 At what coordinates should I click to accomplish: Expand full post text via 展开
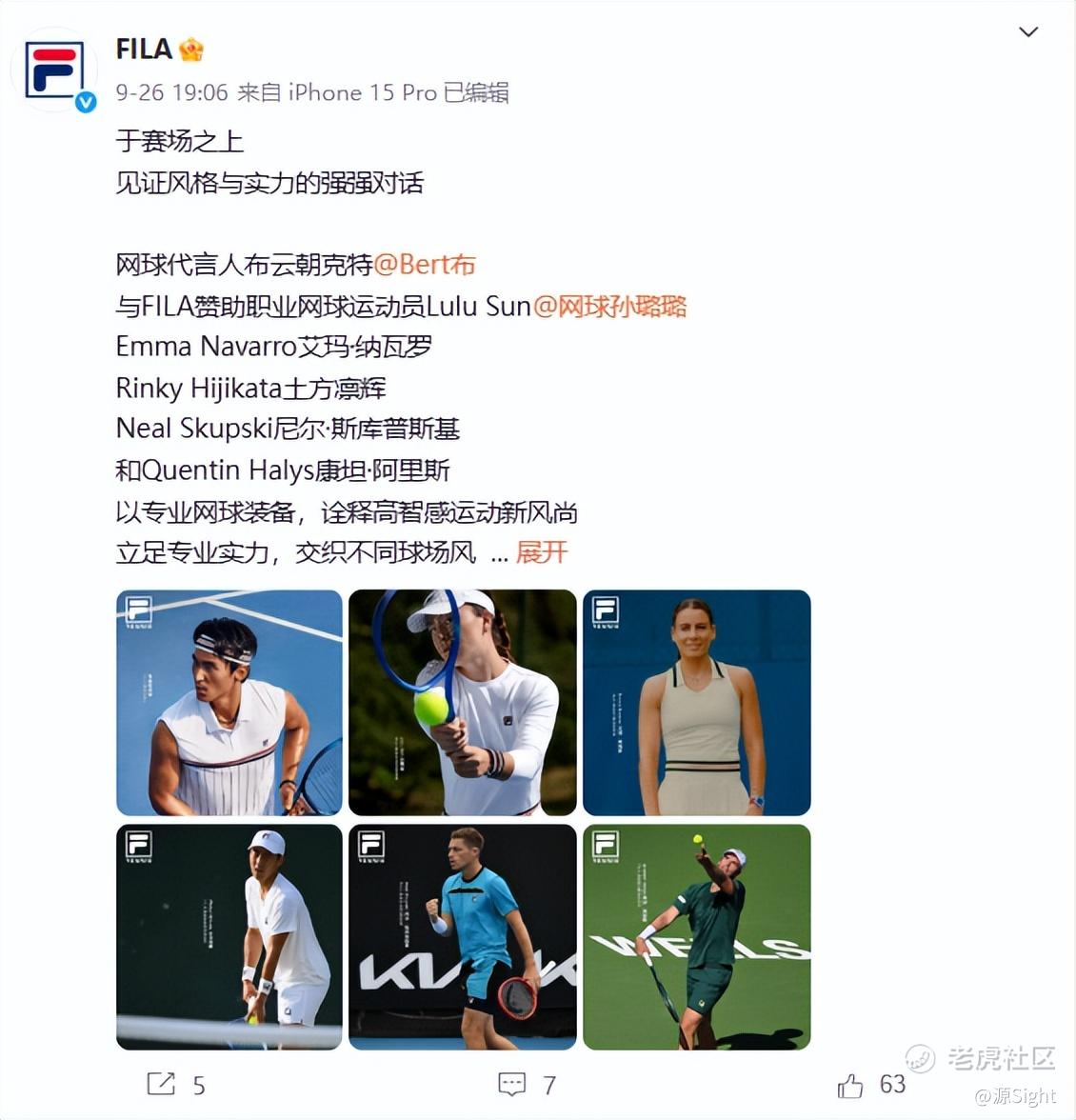(541, 552)
